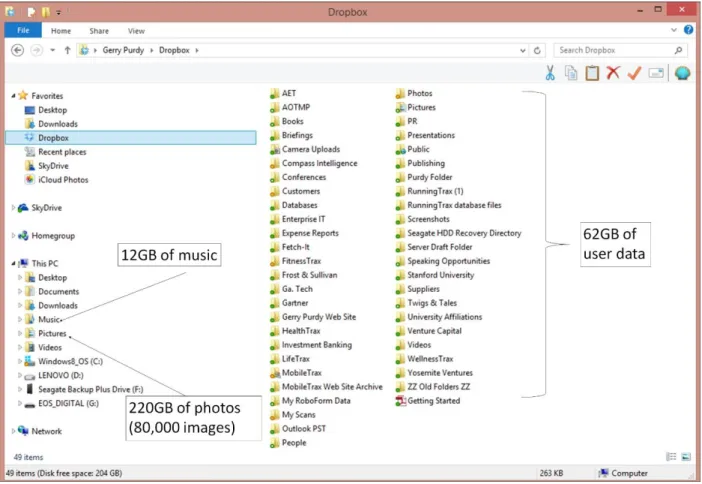Click the search magnifier icon
This screenshot has height=484, width=702.
tap(678, 50)
